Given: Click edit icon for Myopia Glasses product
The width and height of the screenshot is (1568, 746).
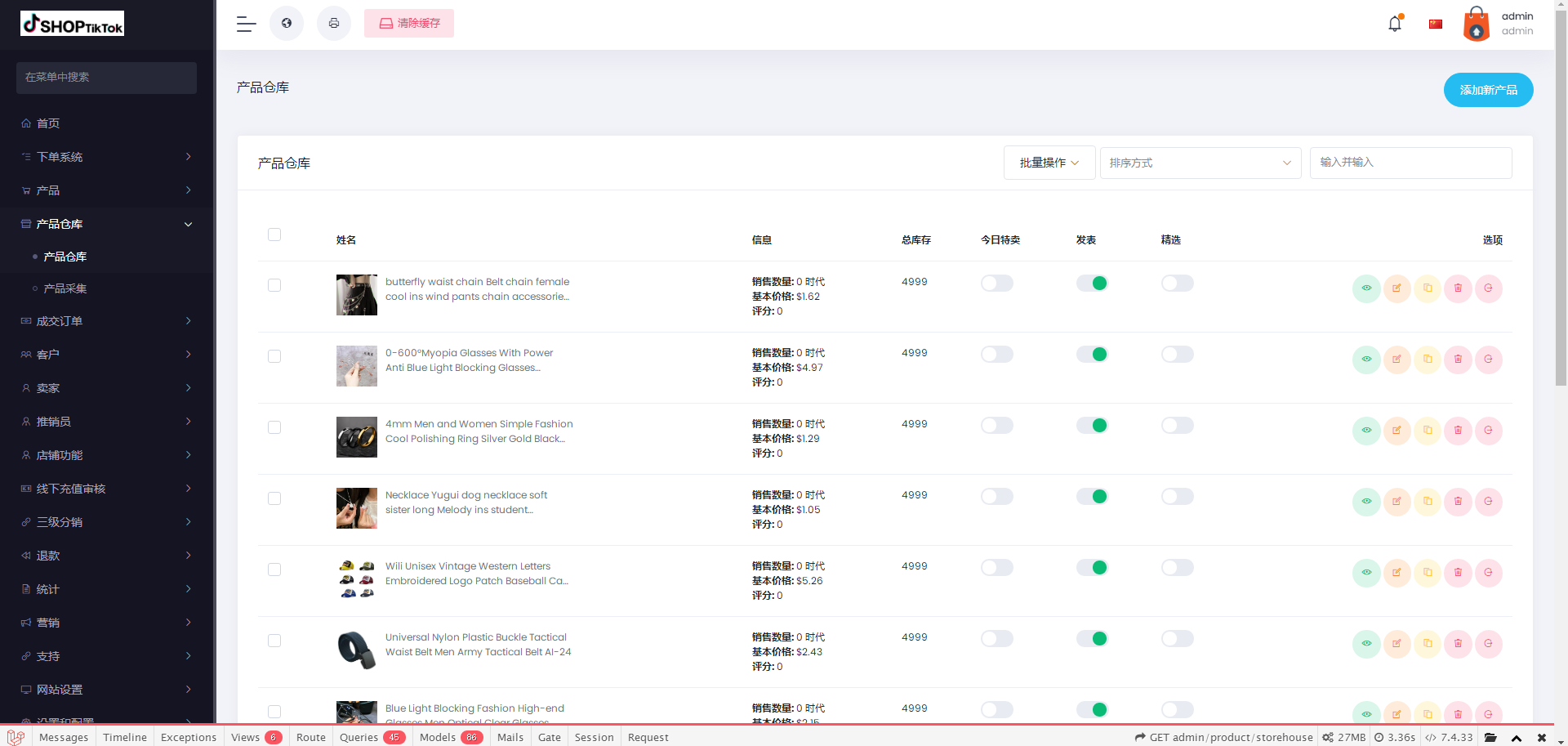Looking at the screenshot, I should [x=1396, y=360].
